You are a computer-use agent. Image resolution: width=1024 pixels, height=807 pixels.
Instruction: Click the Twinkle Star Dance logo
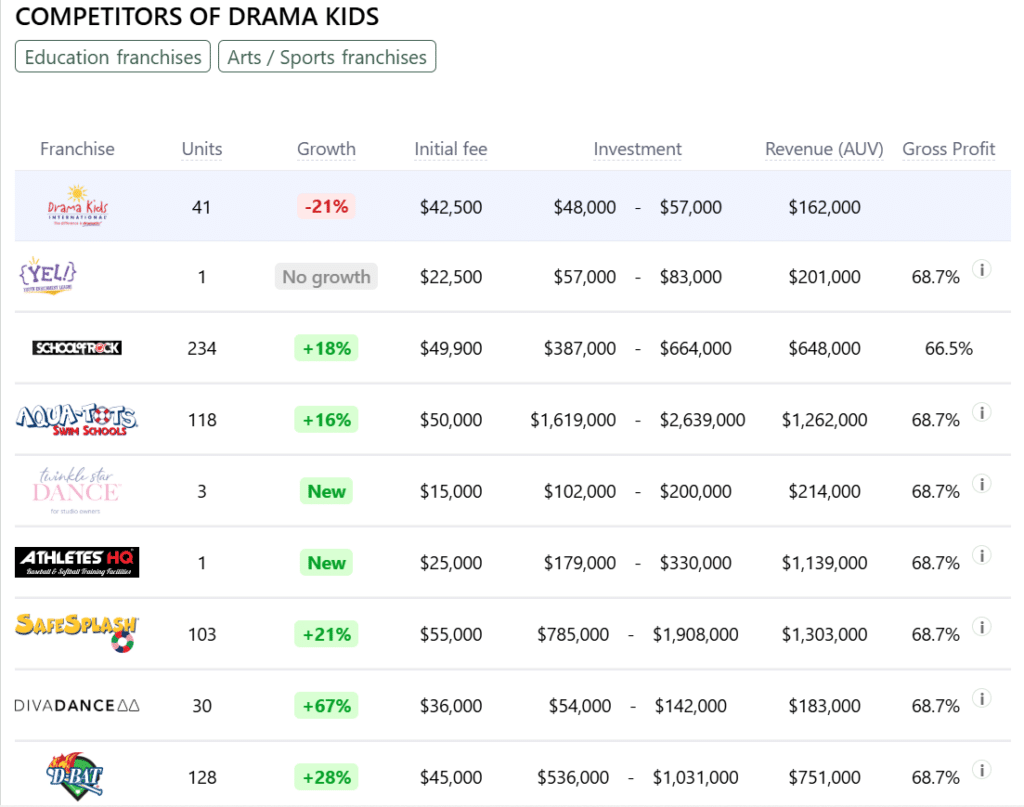click(76, 490)
